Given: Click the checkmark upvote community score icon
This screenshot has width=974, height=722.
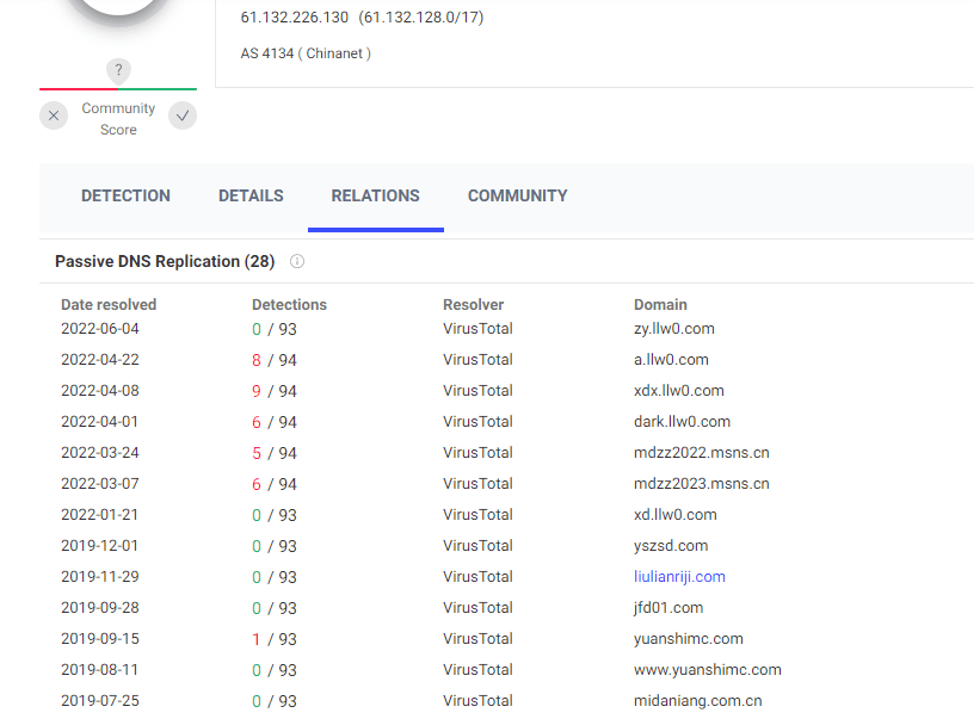Looking at the screenshot, I should [x=182, y=116].
